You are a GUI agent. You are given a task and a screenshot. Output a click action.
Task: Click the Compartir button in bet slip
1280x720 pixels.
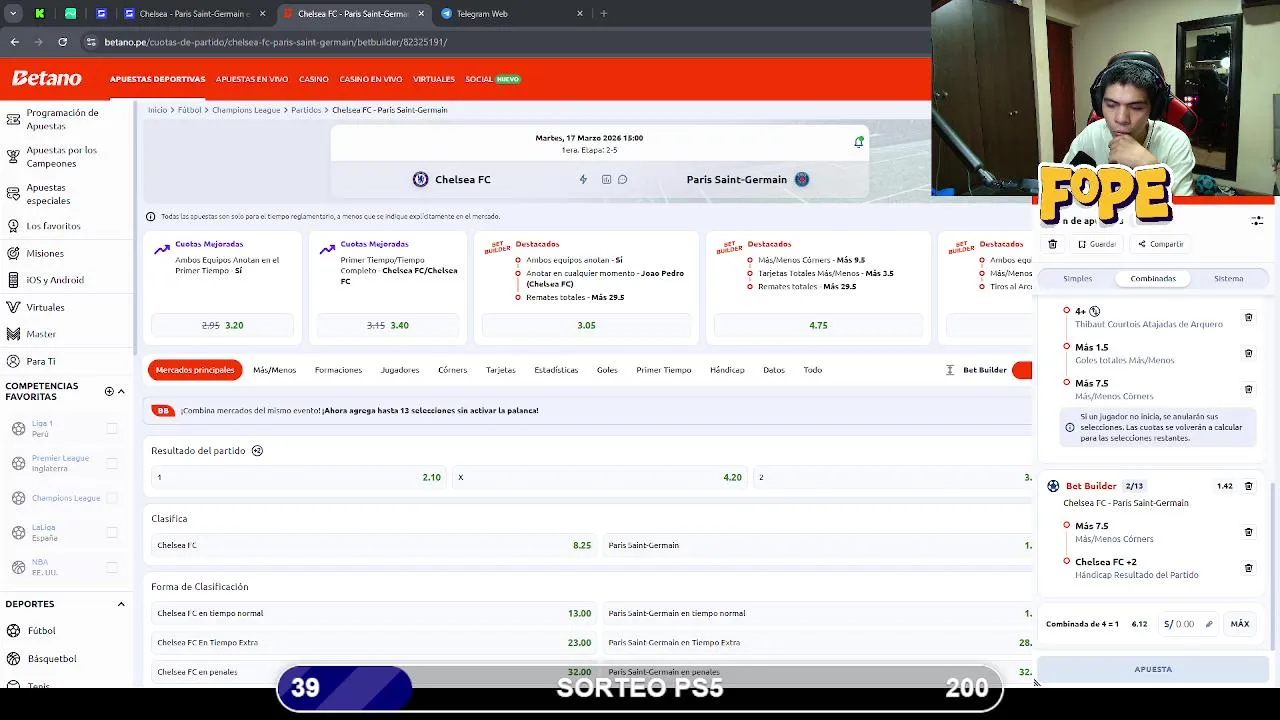pyautogui.click(x=1161, y=244)
